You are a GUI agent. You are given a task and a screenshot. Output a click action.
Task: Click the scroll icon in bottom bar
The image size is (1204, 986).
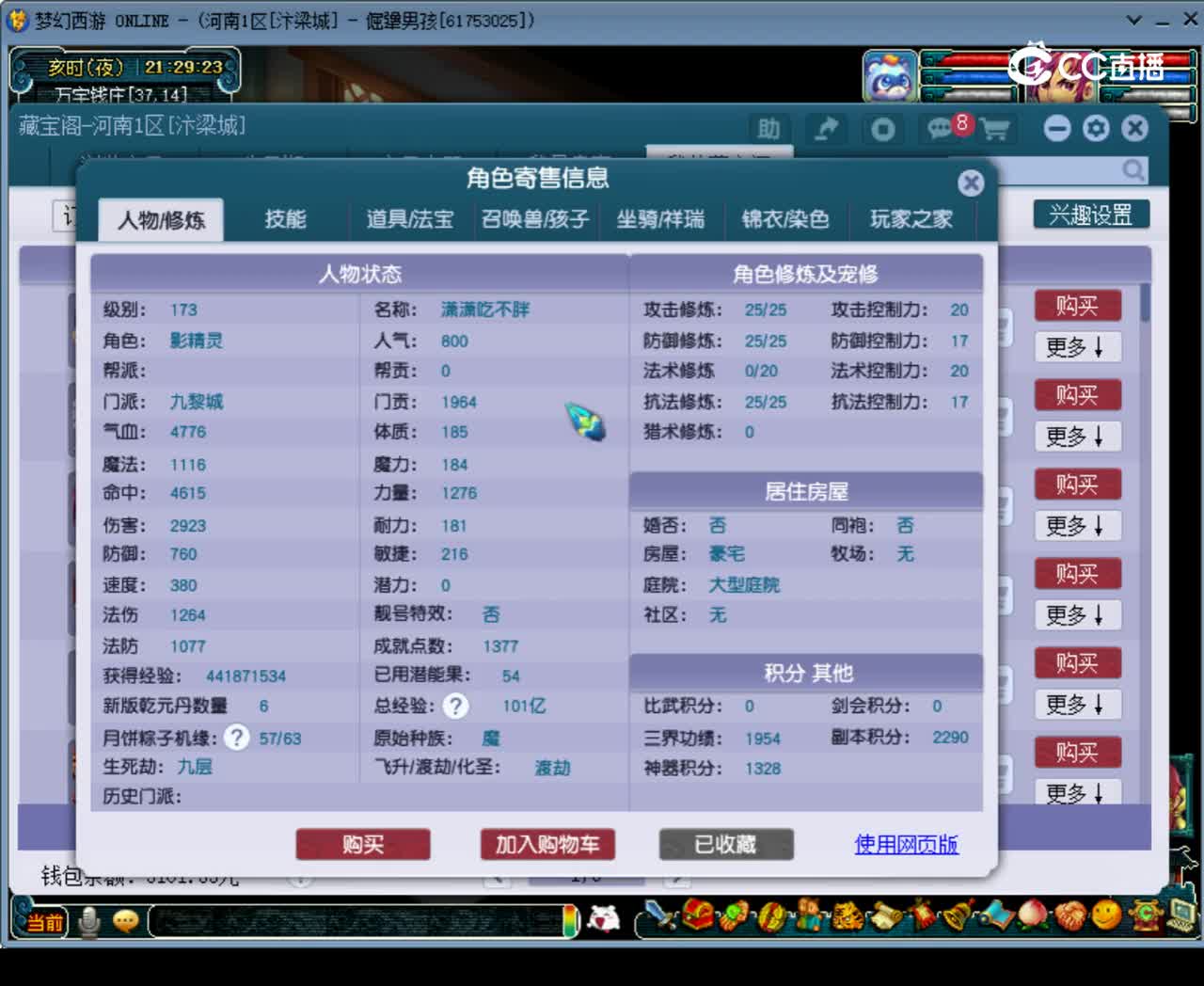(x=884, y=916)
